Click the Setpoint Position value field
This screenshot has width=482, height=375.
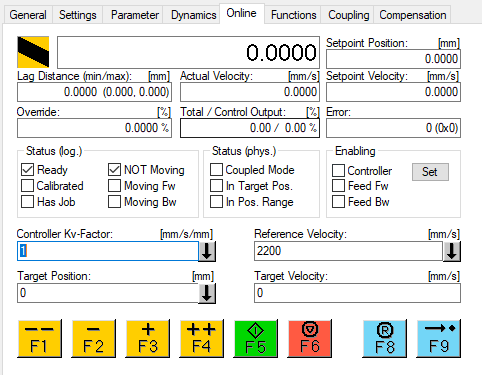coord(393,59)
